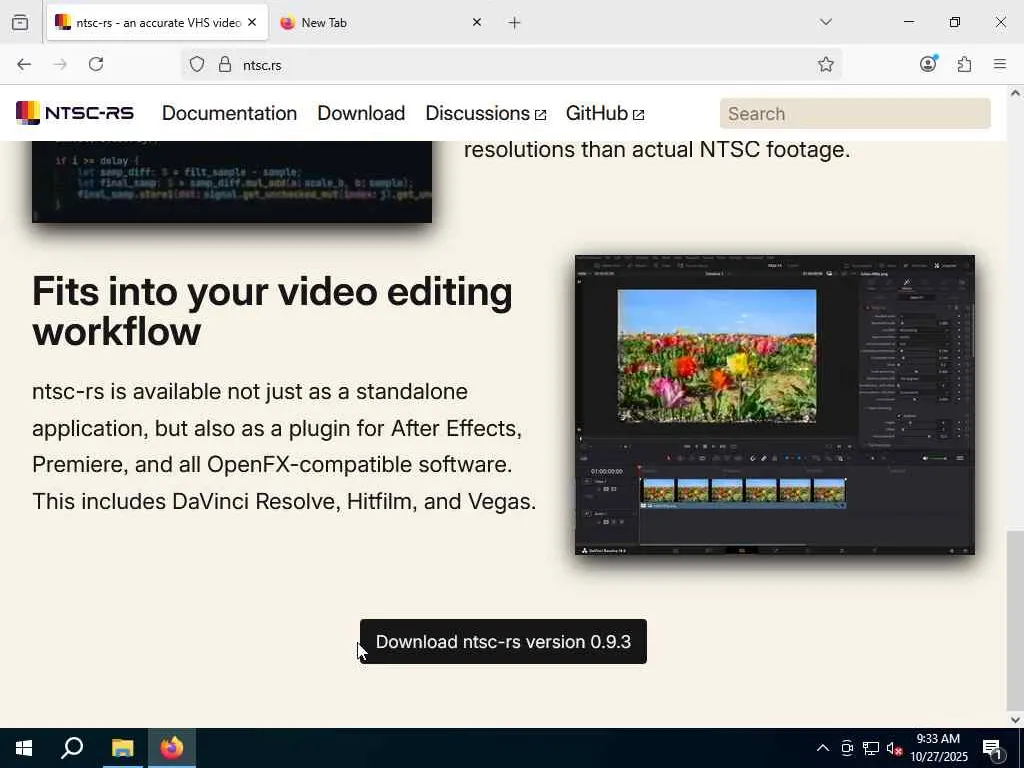Click the text "resolutions than actual NTSC footage."
This screenshot has width=1024, height=768.
(657, 150)
